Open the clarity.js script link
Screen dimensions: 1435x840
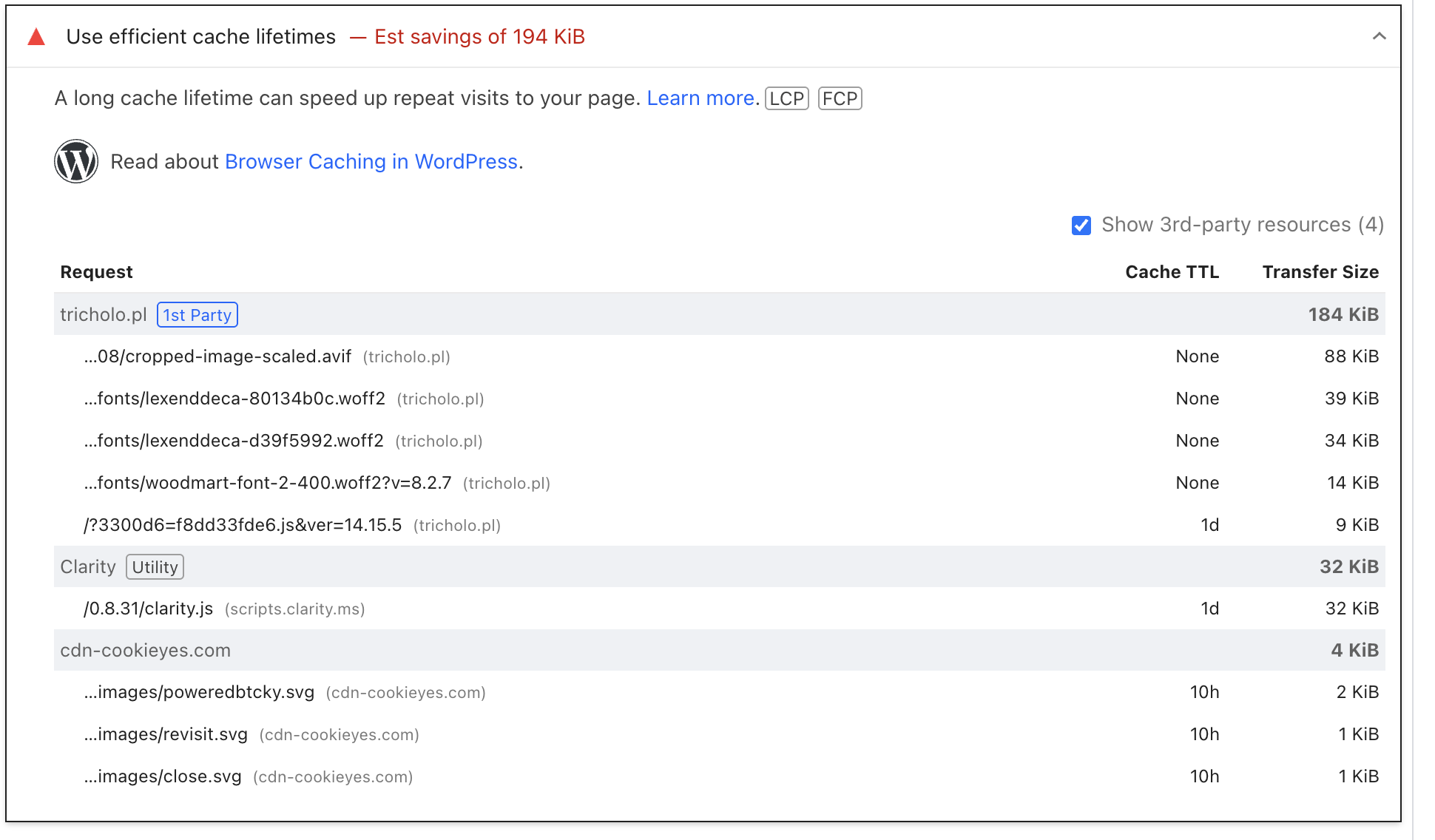click(x=149, y=609)
